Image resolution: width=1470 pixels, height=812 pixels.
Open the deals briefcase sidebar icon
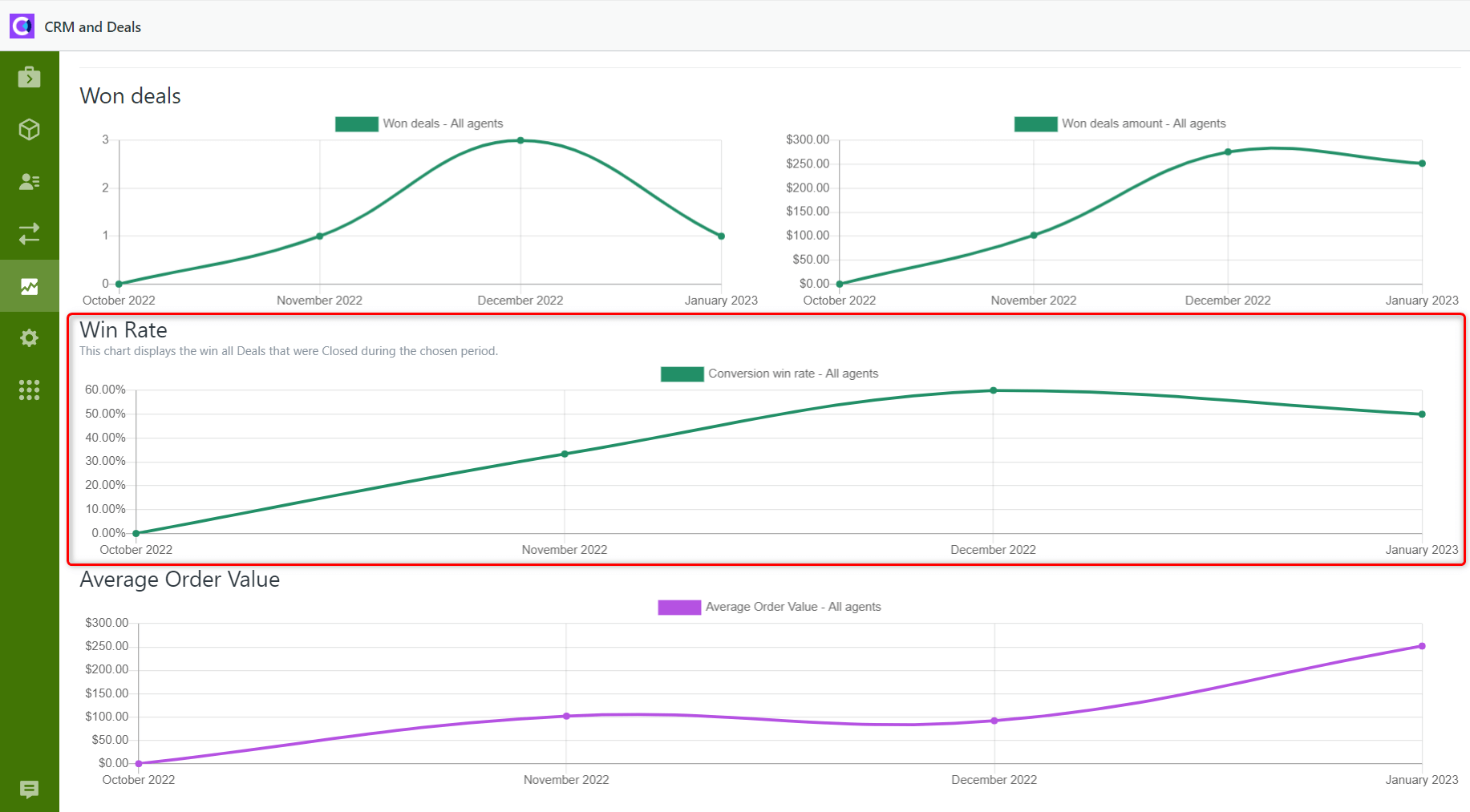click(30, 77)
